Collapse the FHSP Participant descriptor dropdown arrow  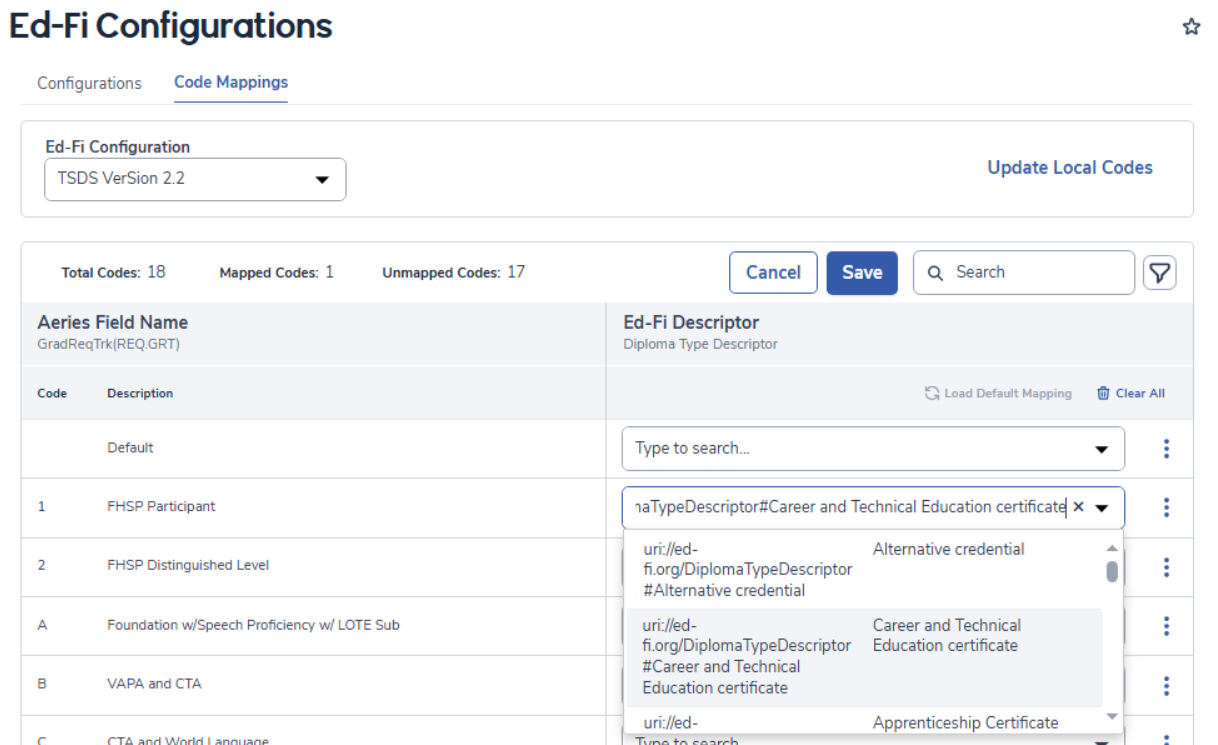1102,508
